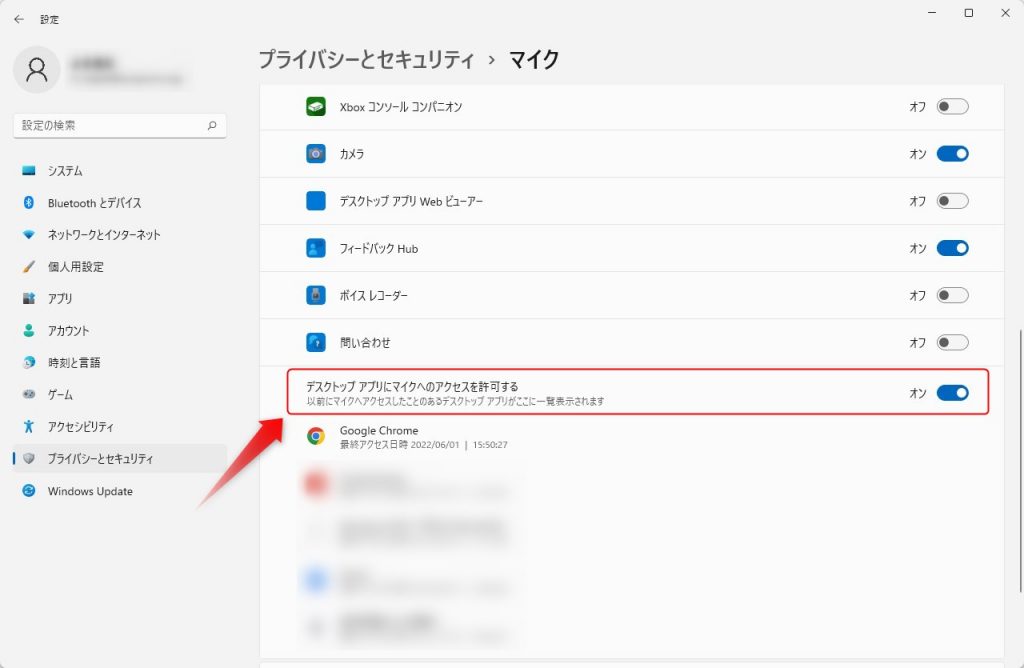Image resolution: width=1024 pixels, height=668 pixels.
Task: Select プライバシーとセキュリティ in sidebar
Action: click(120, 458)
